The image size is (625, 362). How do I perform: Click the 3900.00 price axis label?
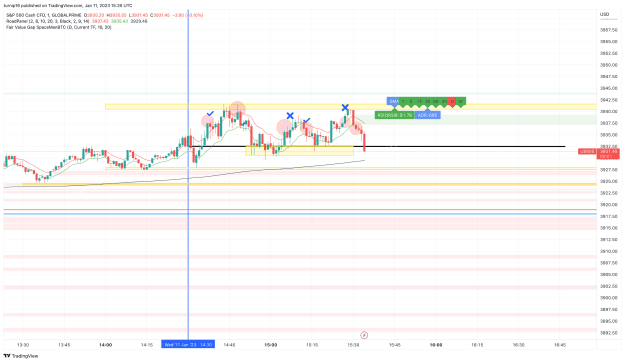point(609,298)
